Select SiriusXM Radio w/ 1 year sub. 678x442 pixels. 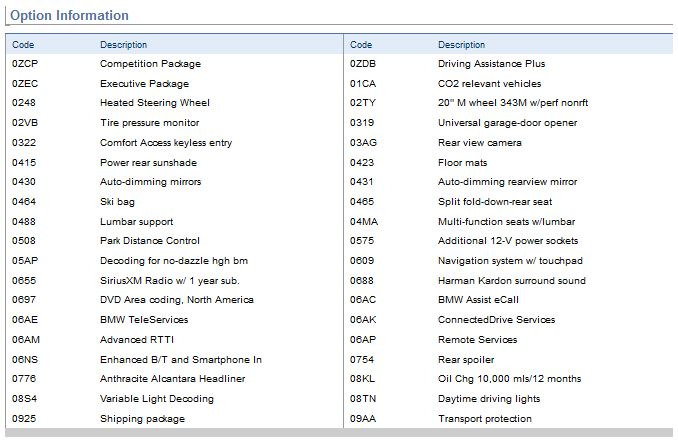[x=170, y=281]
